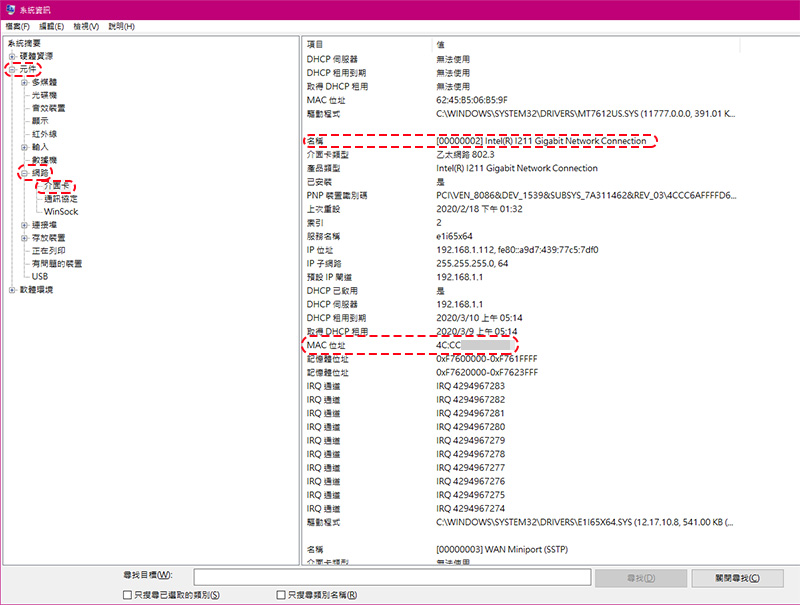Collapse the 元件 tree node
800x605 pixels.
tap(12, 69)
